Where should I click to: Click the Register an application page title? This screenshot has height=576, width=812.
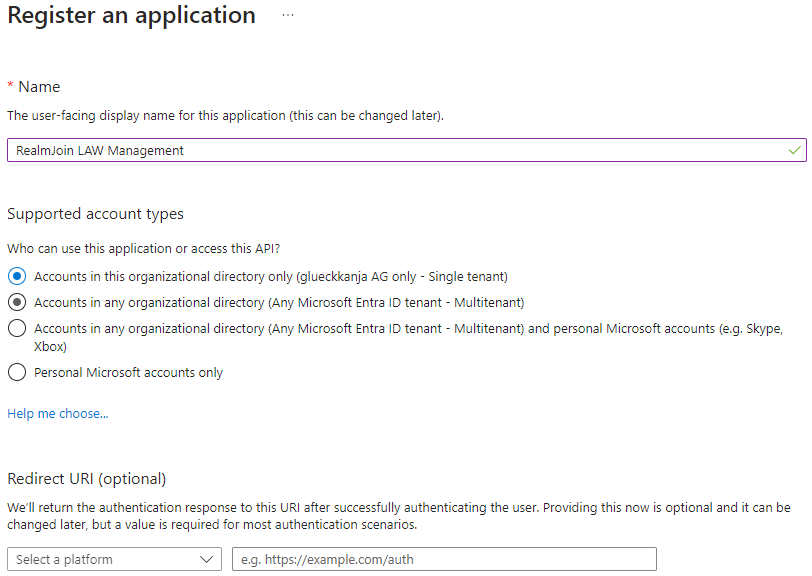click(x=131, y=16)
